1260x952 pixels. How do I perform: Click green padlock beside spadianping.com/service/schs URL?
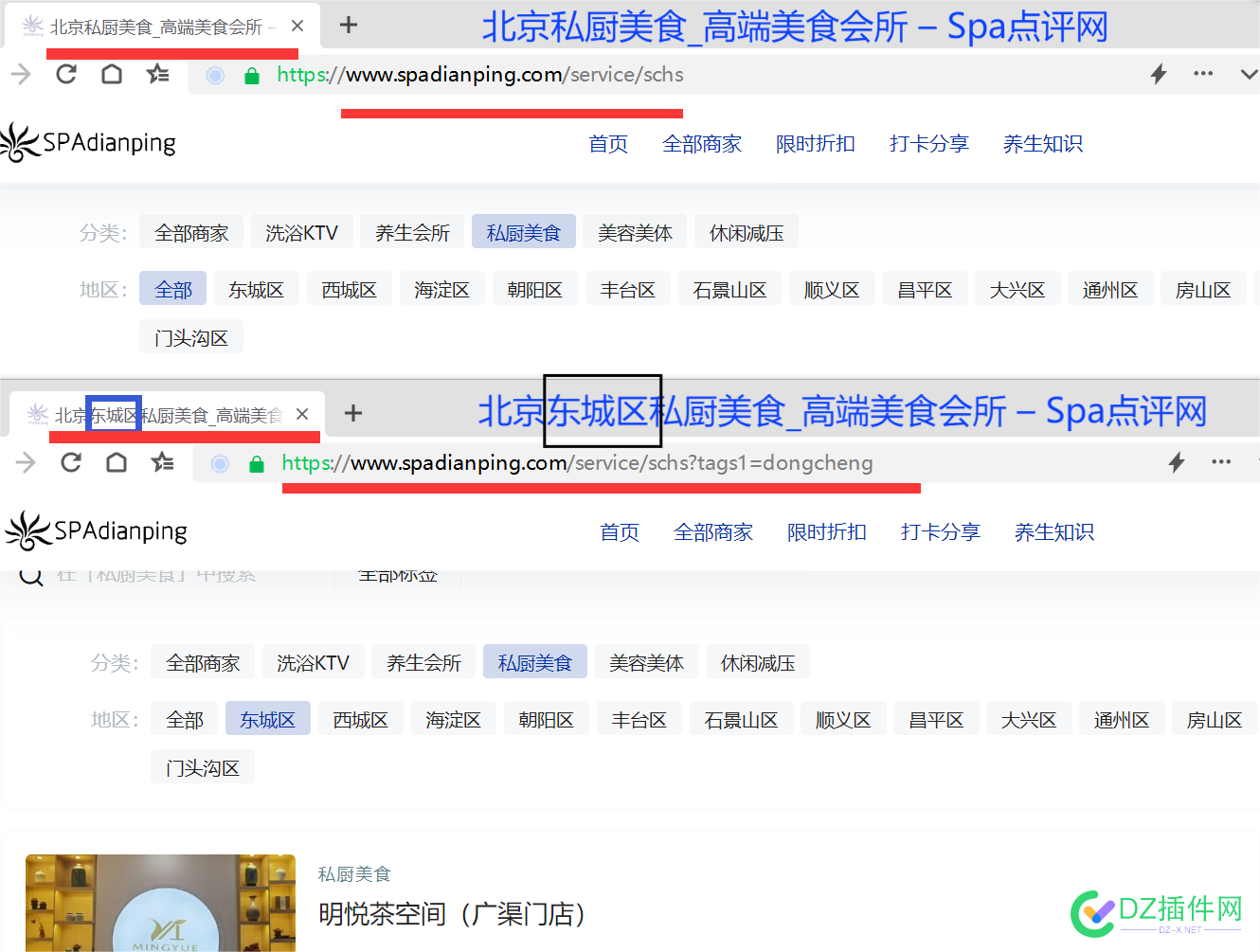pyautogui.click(x=252, y=76)
